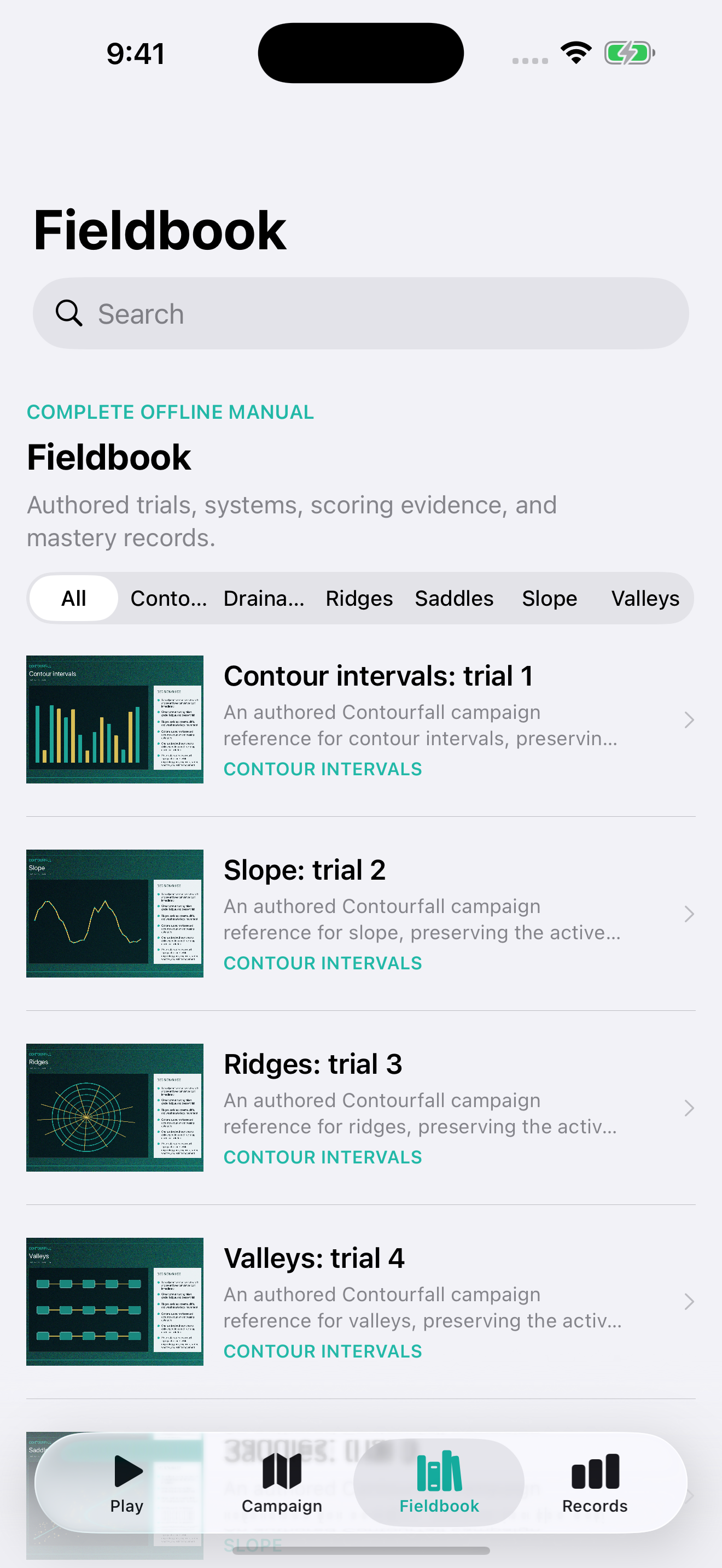Image resolution: width=722 pixels, height=1568 pixels.
Task: Open the Slope line graph thumbnail
Action: click(x=114, y=914)
